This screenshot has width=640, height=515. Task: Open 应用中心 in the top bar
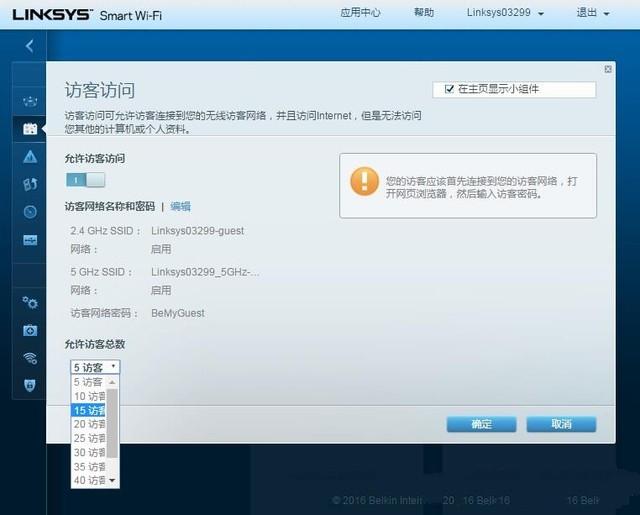click(360, 13)
